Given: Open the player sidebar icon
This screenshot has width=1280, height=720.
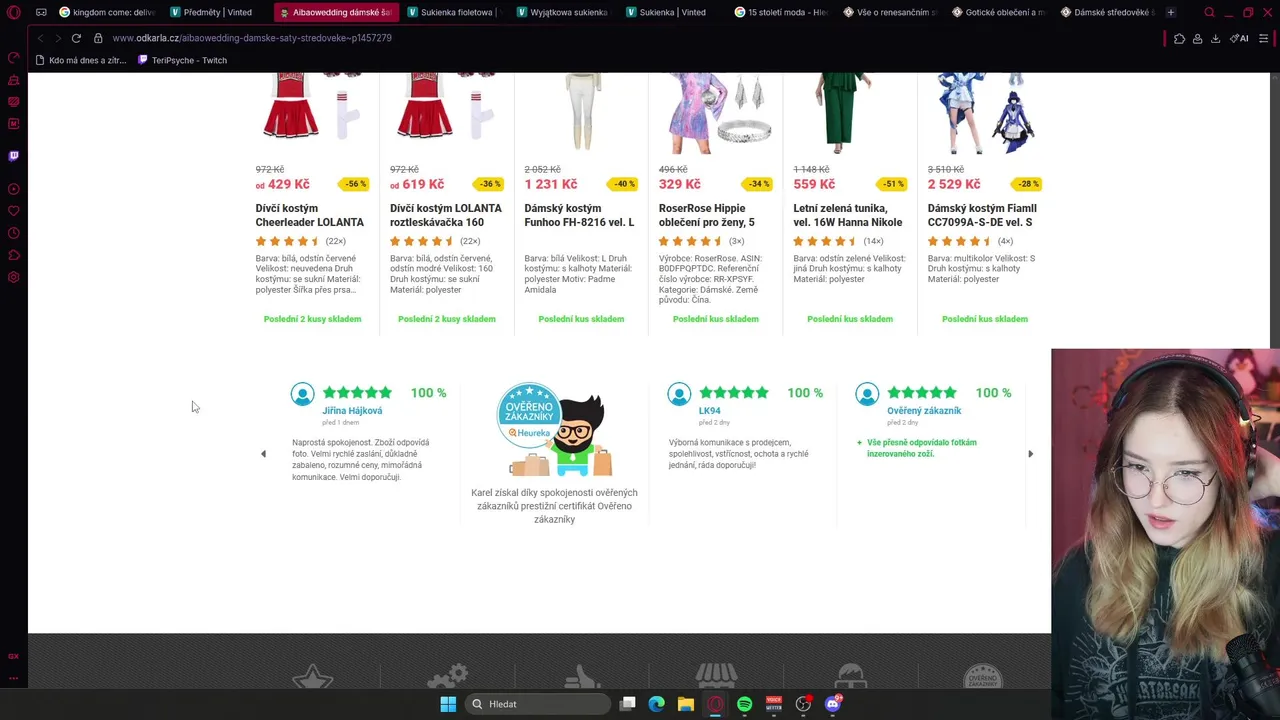Looking at the screenshot, I should (x=14, y=189).
